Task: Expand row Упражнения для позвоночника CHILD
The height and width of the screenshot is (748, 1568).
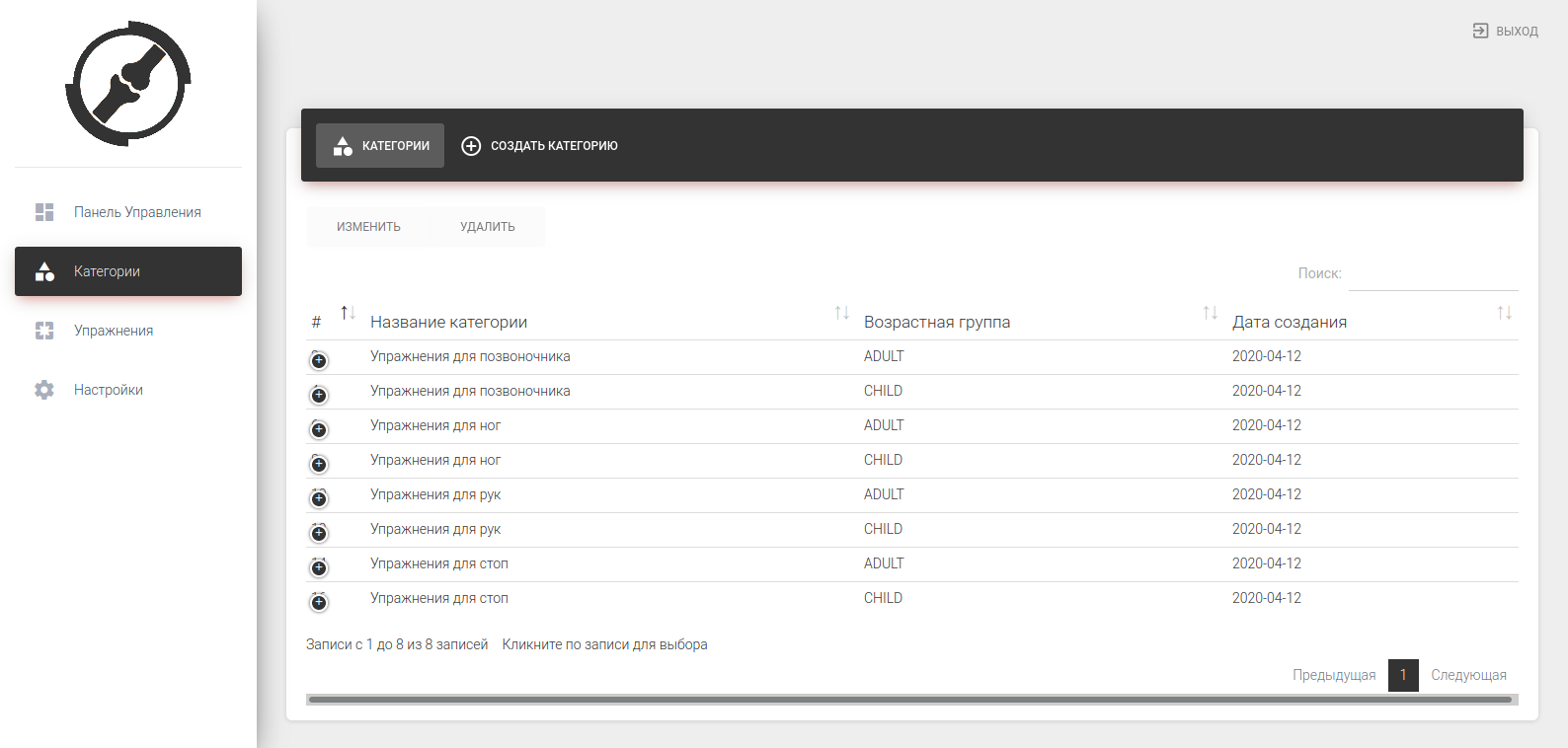Action: [x=319, y=395]
